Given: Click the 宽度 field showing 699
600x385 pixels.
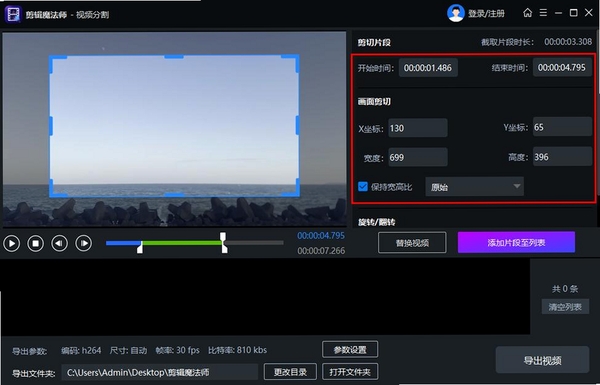Looking at the screenshot, I should (418, 157).
